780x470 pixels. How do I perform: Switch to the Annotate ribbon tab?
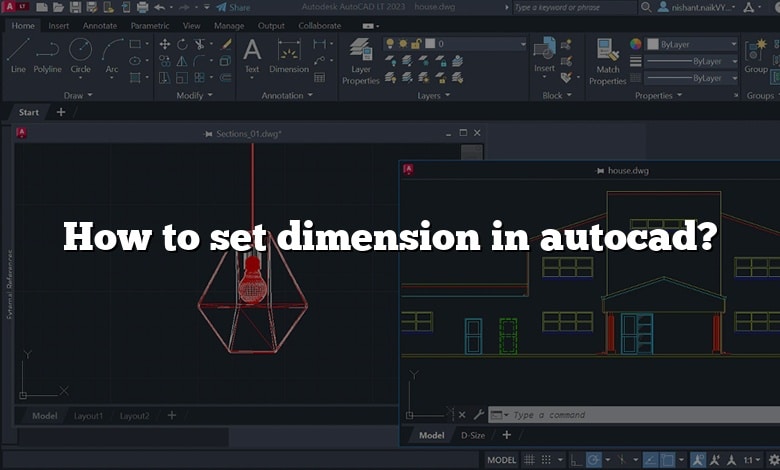pos(100,26)
